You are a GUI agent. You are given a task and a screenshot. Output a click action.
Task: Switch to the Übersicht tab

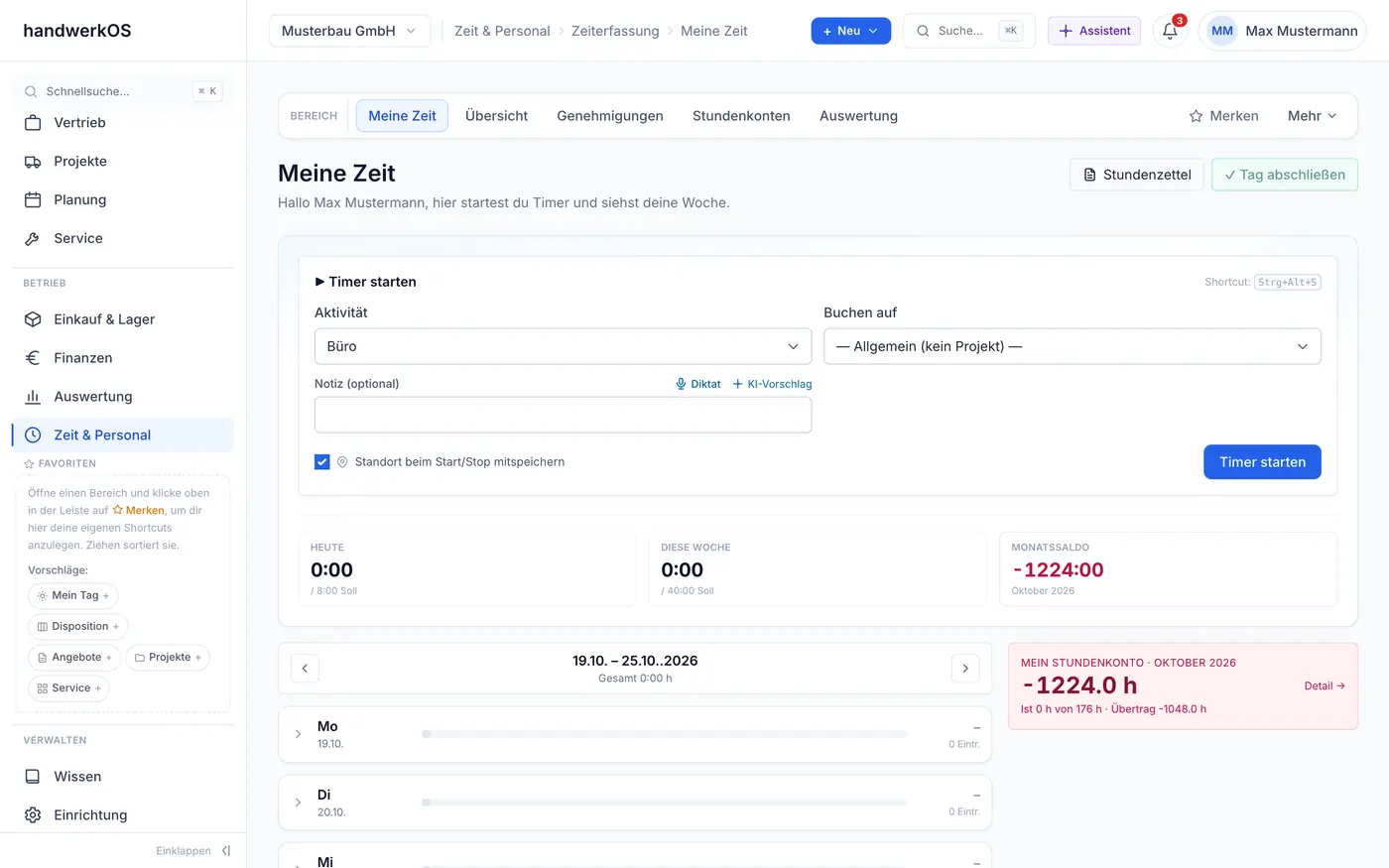point(496,116)
